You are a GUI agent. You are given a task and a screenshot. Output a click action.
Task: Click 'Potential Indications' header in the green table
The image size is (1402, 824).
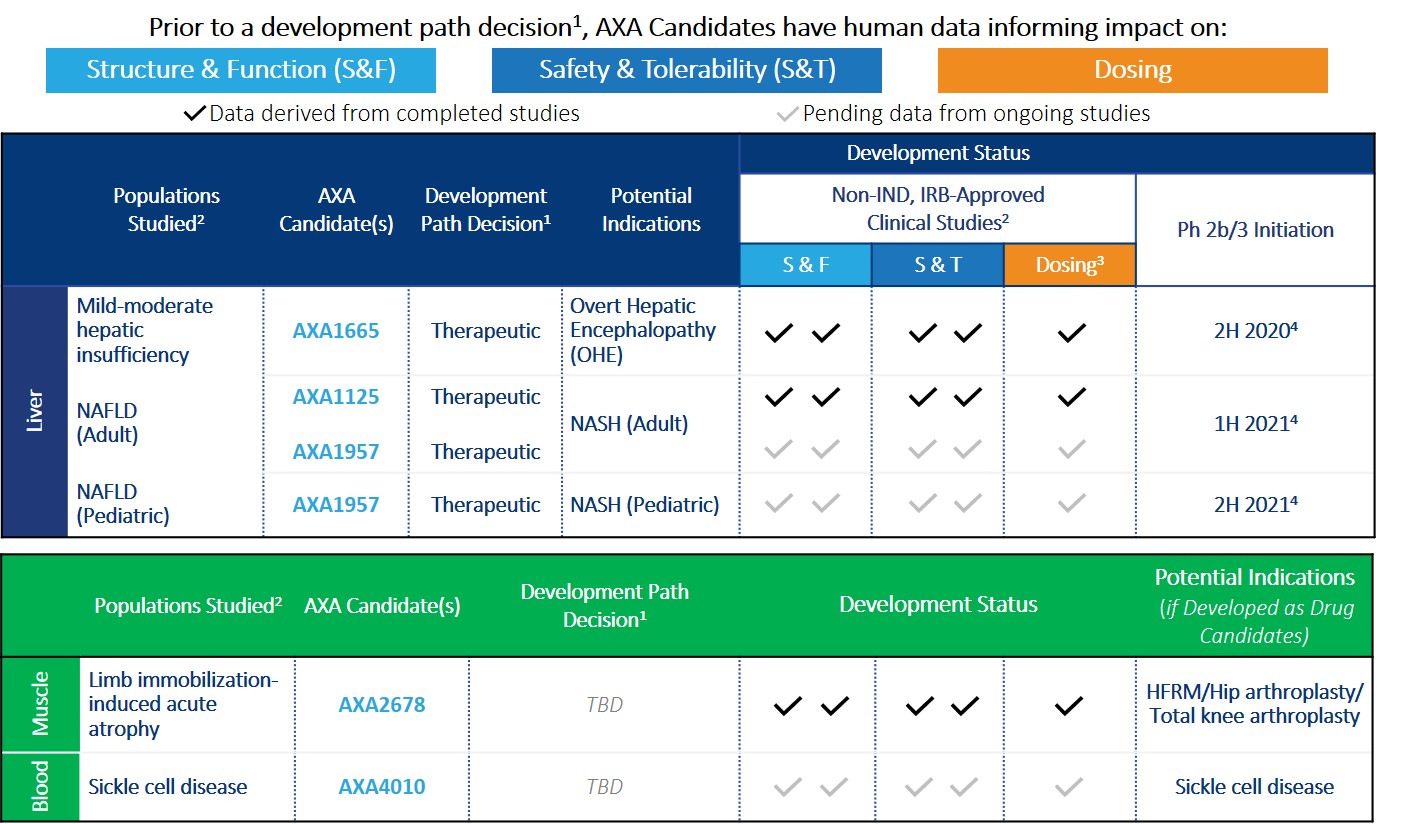1255,577
